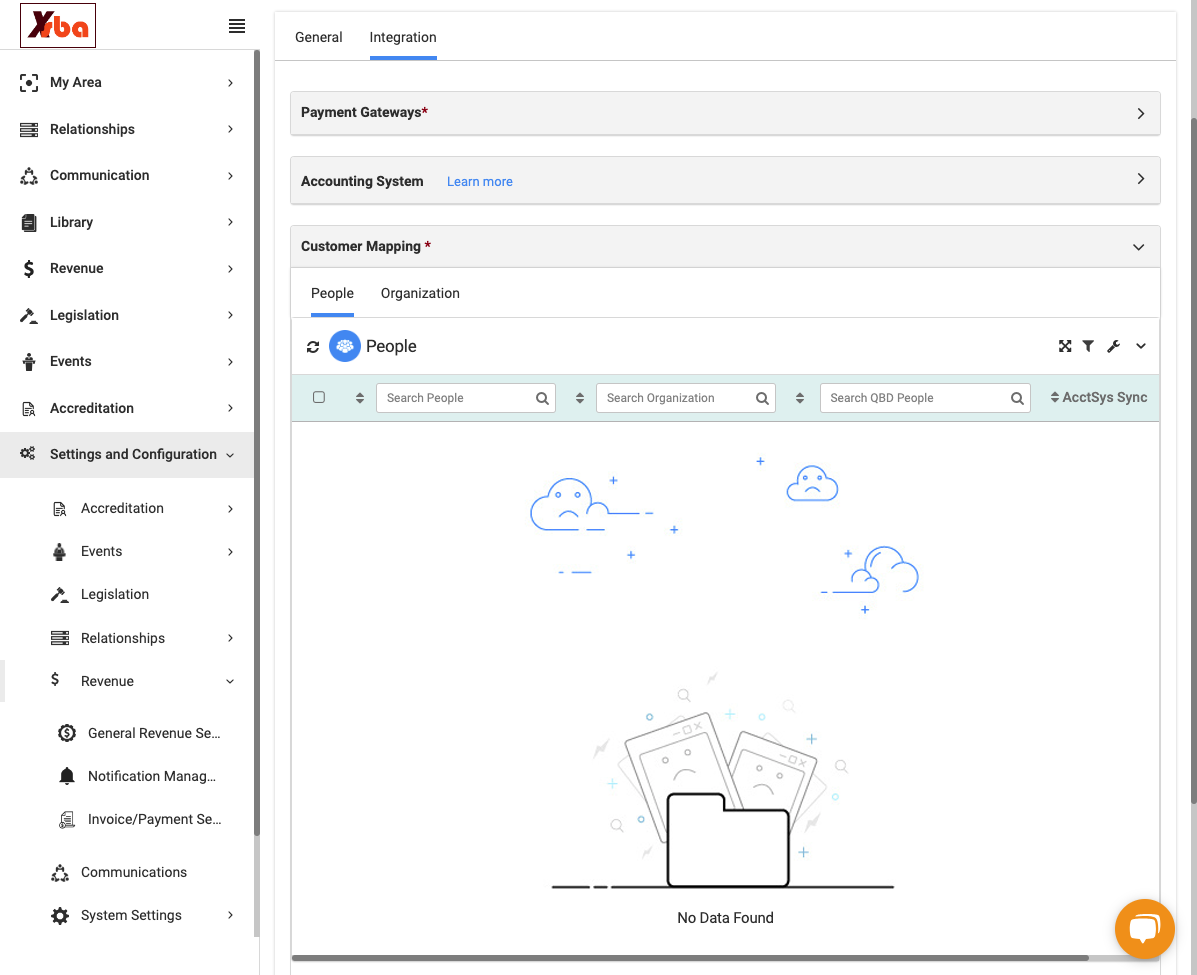Image resolution: width=1197 pixels, height=975 pixels.
Task: Open Legislation under Settings and Configuration
Action: (x=115, y=595)
